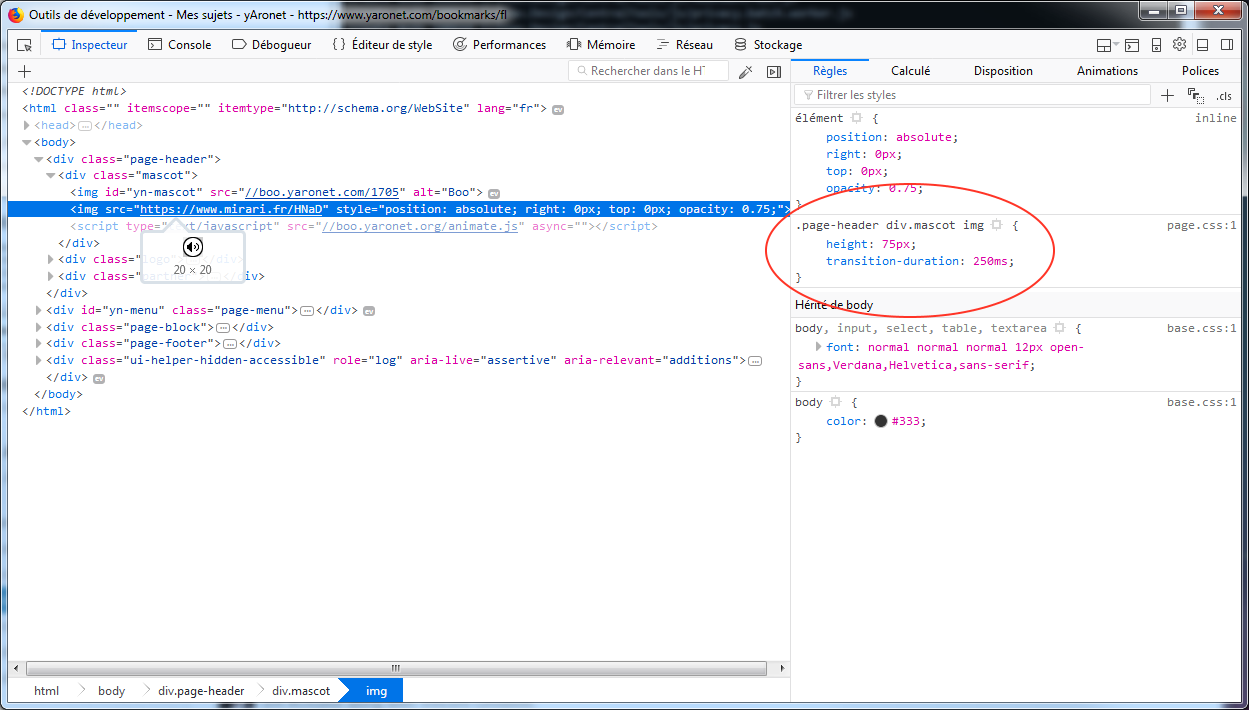The width and height of the screenshot is (1249, 710).
Task: Click the #333 color swatch
Action: pyautogui.click(x=881, y=421)
